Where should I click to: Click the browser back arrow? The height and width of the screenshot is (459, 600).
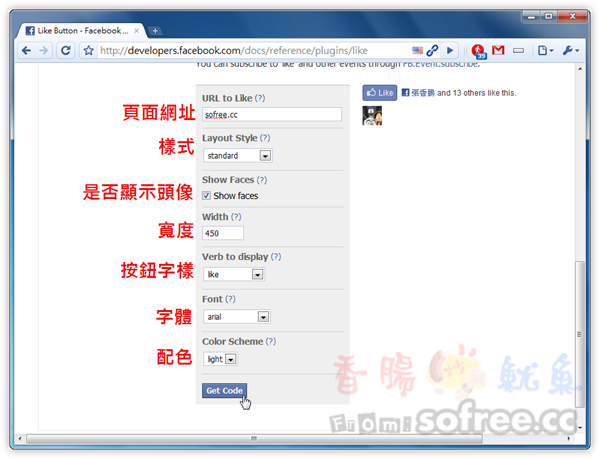(26, 50)
